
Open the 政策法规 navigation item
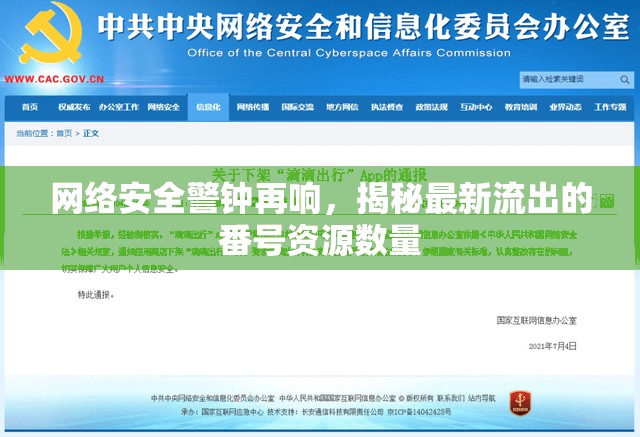431,107
